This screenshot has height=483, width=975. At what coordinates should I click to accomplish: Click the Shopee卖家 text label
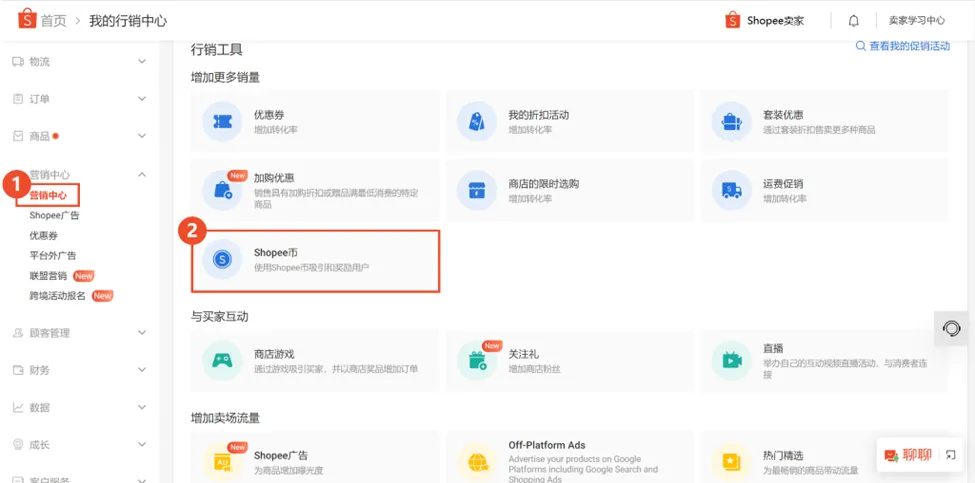tap(775, 21)
